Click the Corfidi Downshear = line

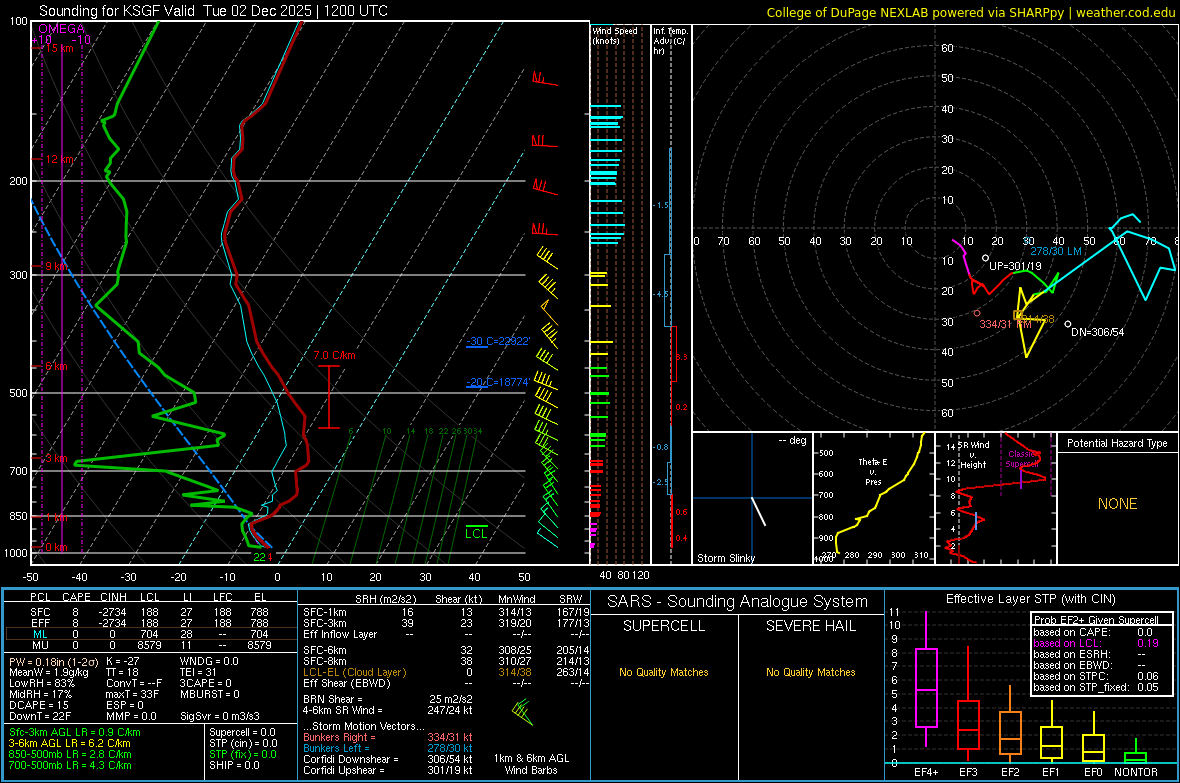click(388, 759)
